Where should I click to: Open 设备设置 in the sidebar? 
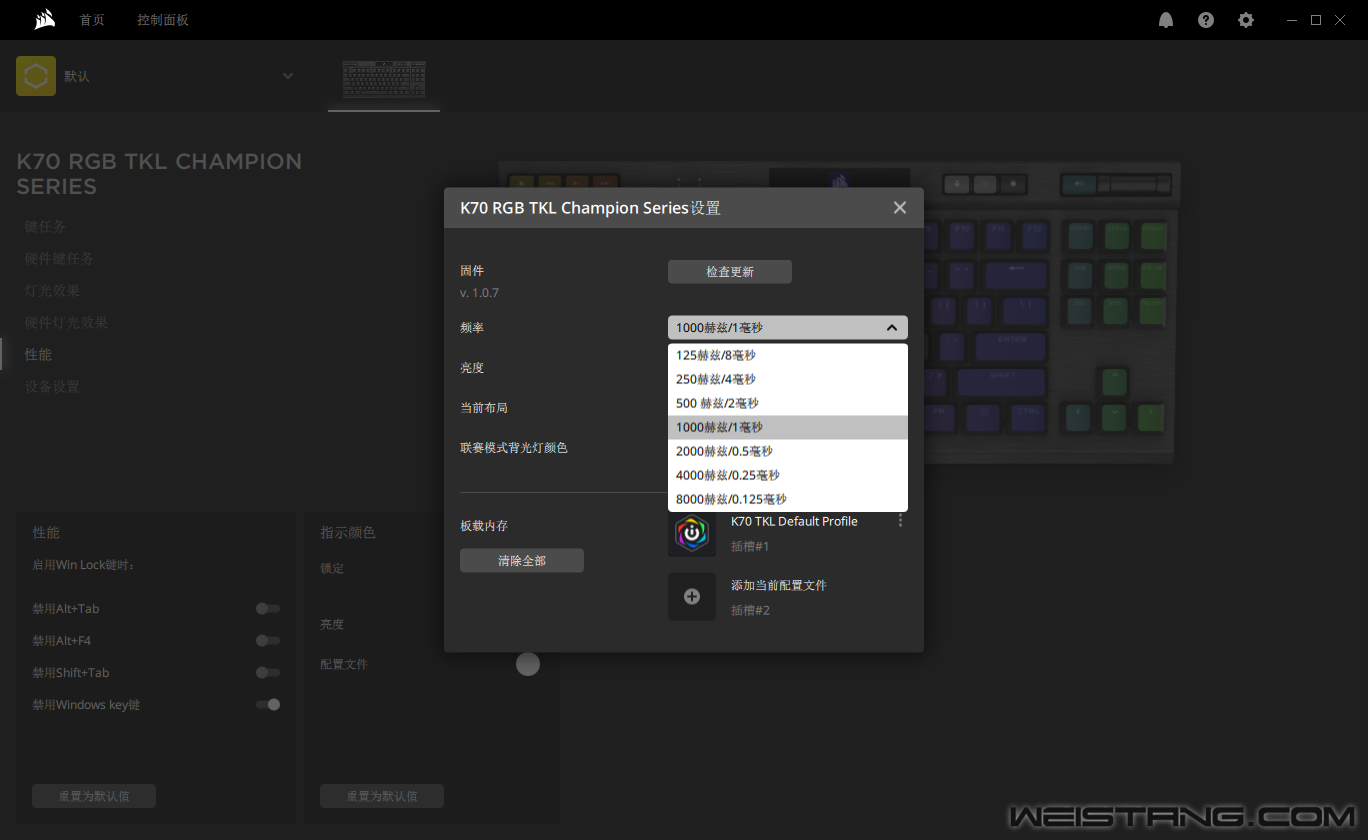(x=52, y=387)
